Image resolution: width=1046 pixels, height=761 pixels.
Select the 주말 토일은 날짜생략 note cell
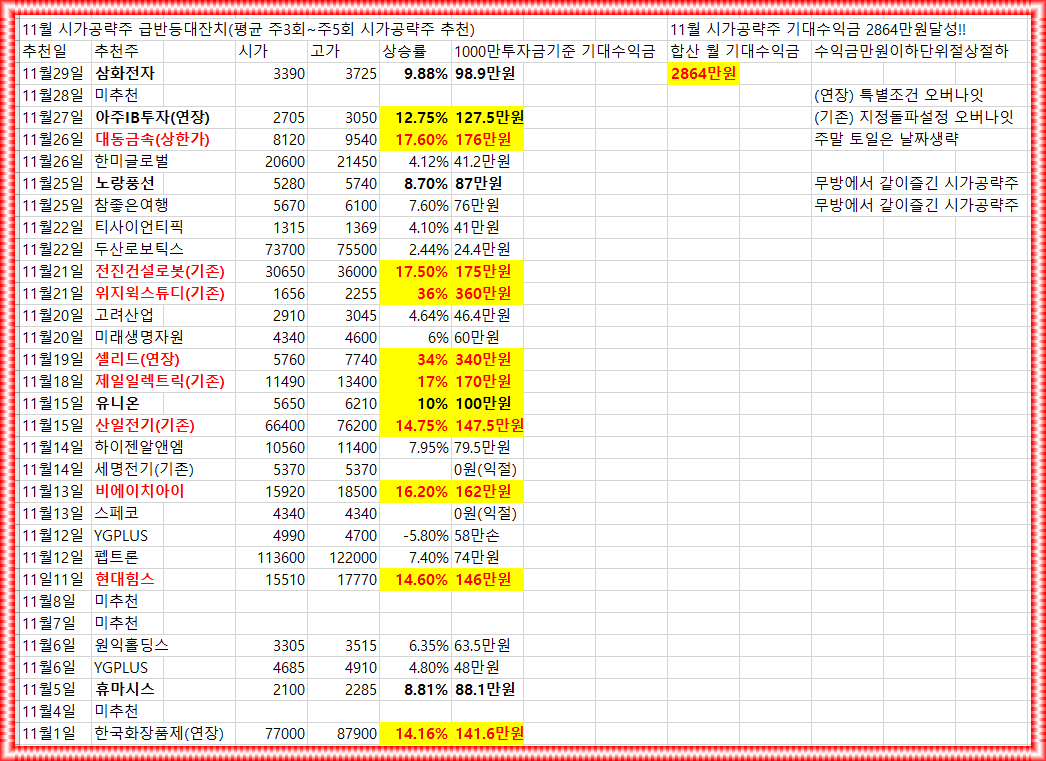click(886, 139)
